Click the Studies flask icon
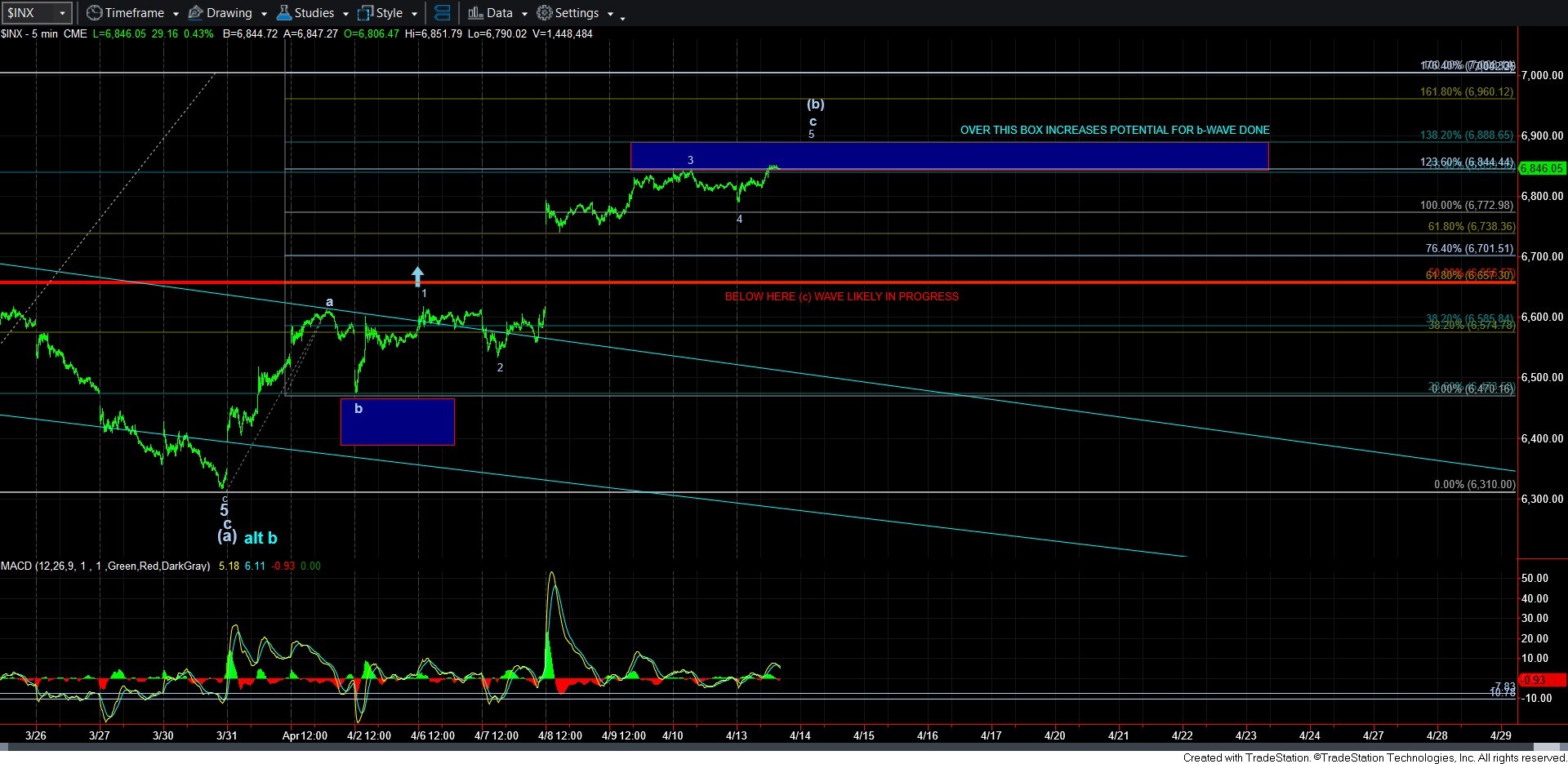 283,13
